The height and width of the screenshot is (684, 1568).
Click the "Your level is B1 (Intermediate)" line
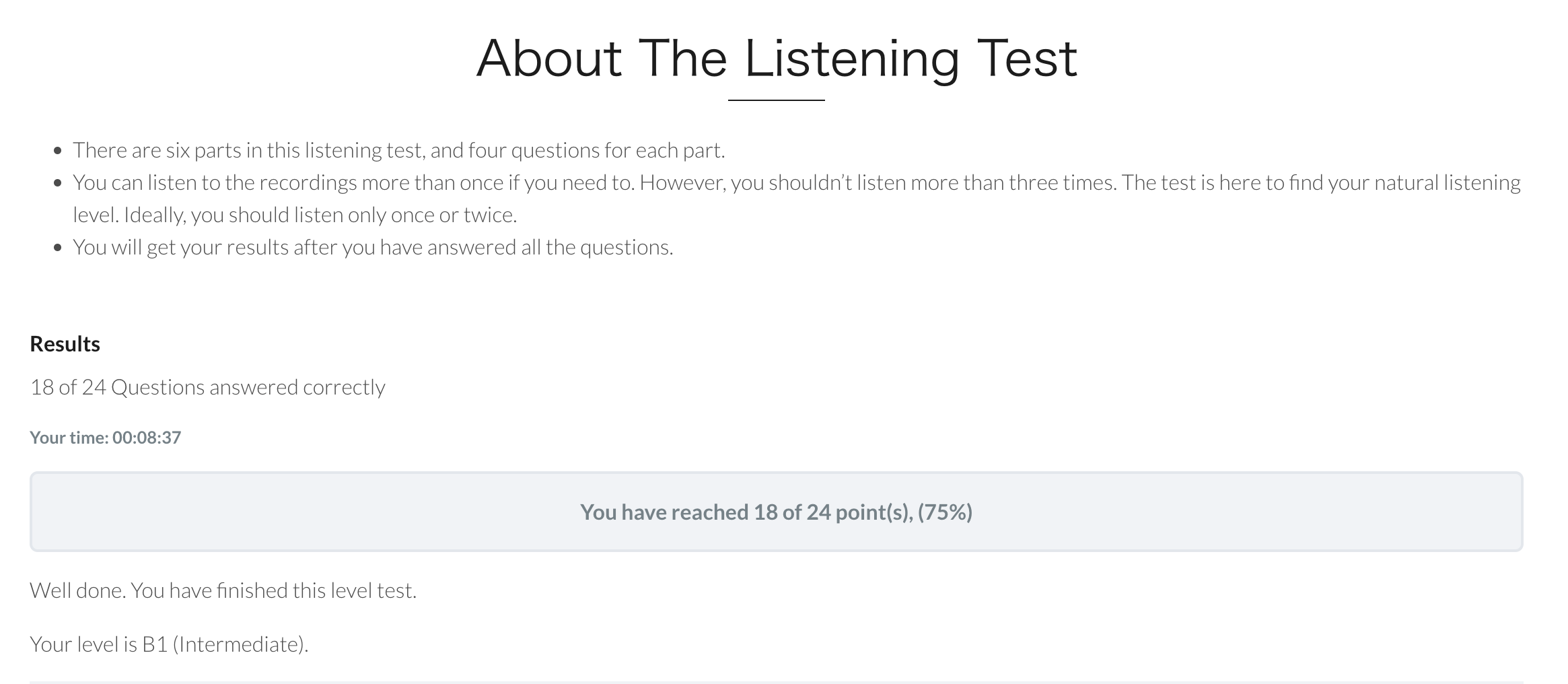[x=169, y=644]
